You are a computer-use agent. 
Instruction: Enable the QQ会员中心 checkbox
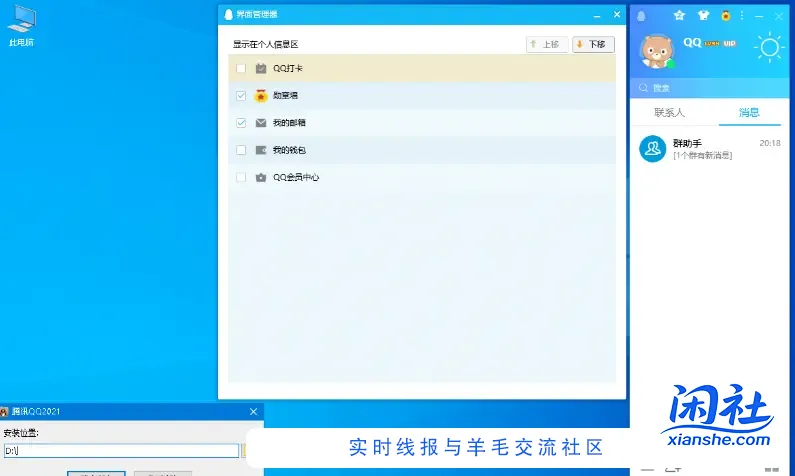(241, 177)
